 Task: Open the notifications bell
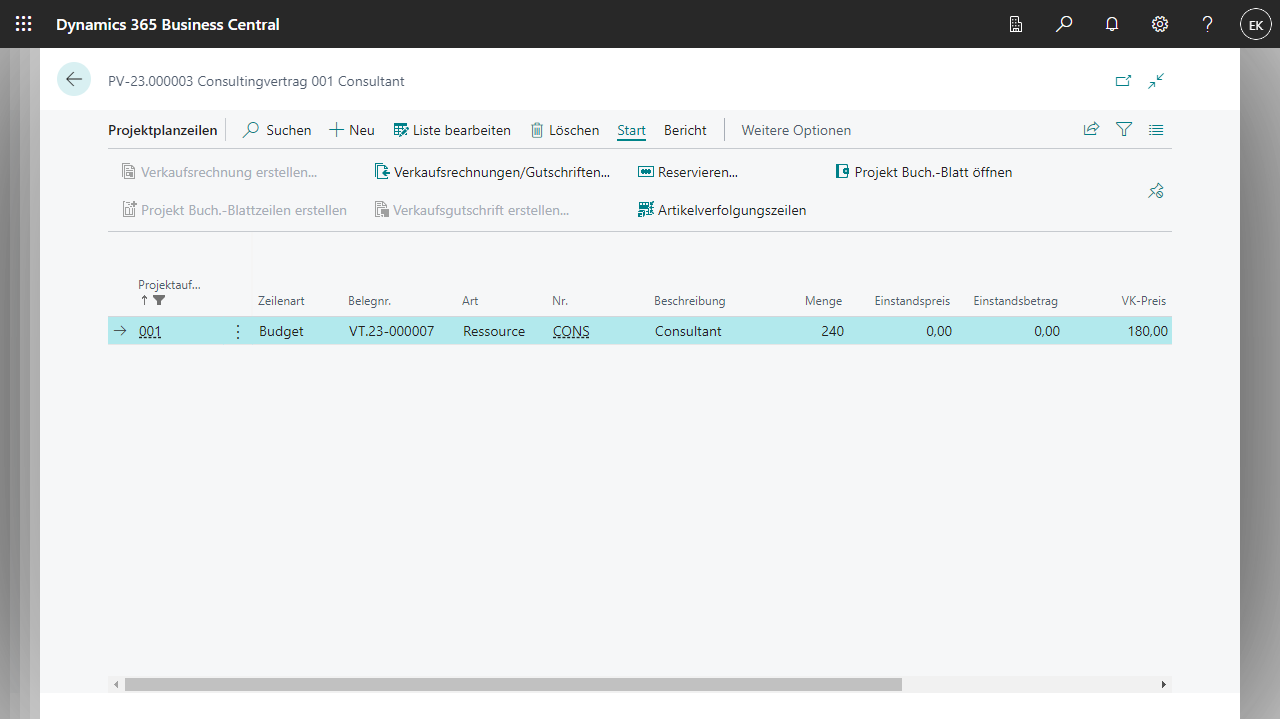point(1112,24)
